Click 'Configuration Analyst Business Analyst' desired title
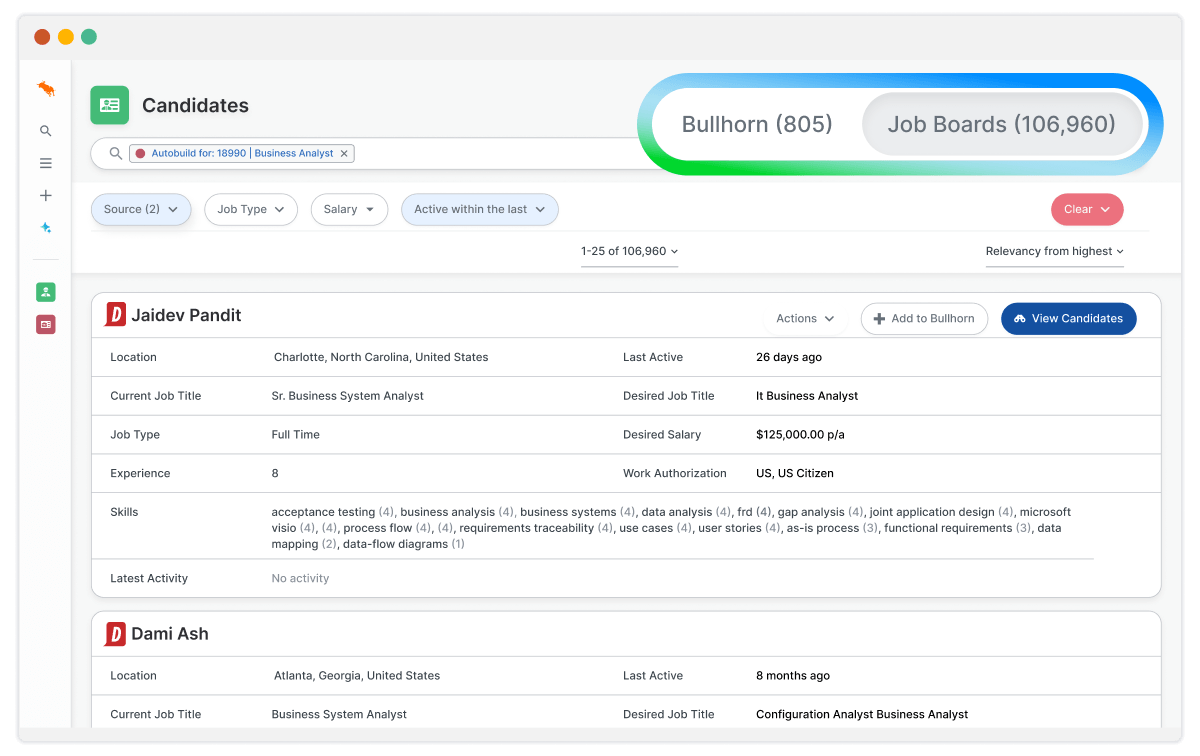1200x756 pixels. click(862, 715)
